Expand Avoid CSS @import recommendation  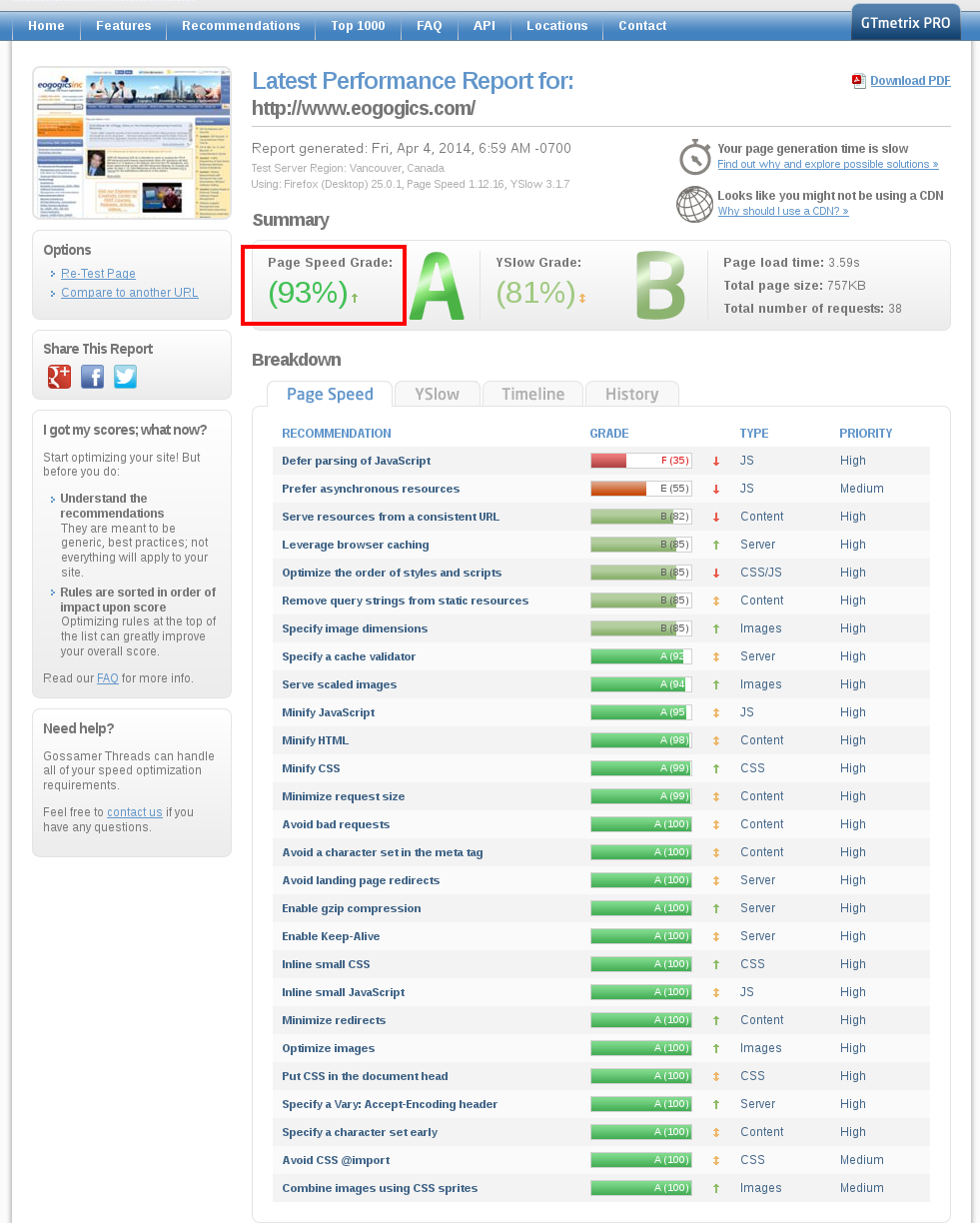(336, 1160)
